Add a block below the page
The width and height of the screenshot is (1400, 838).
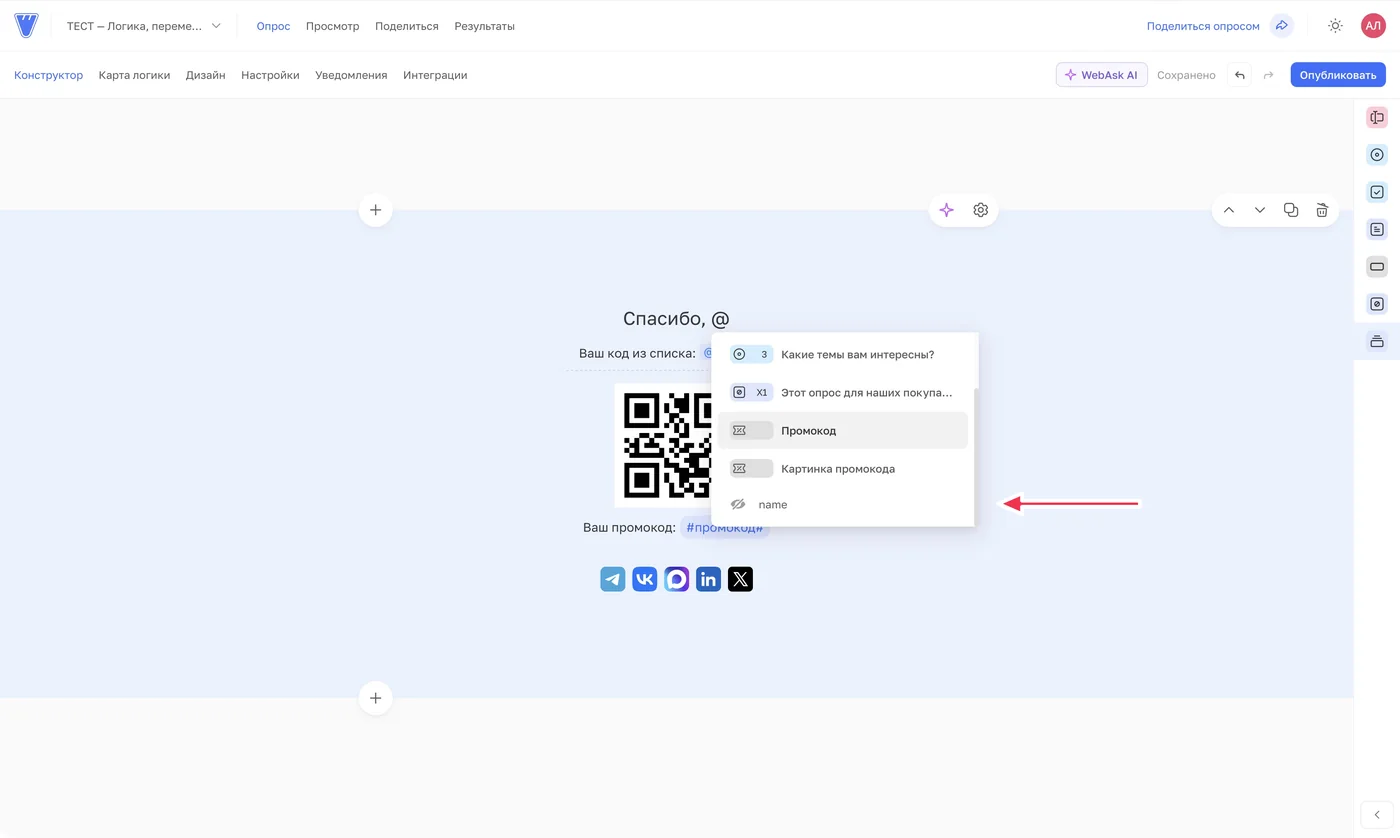(375, 698)
